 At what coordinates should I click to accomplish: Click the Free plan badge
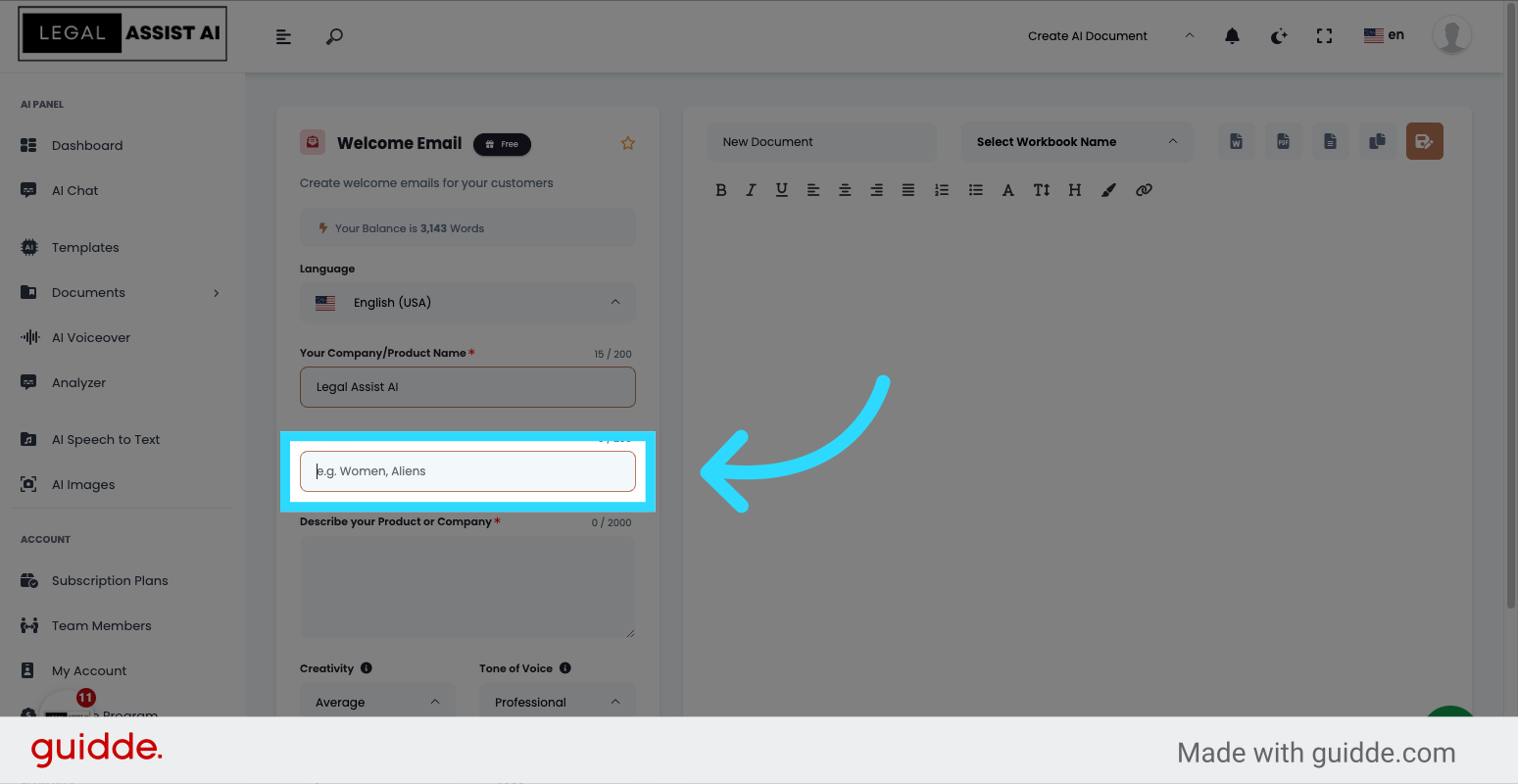(502, 144)
